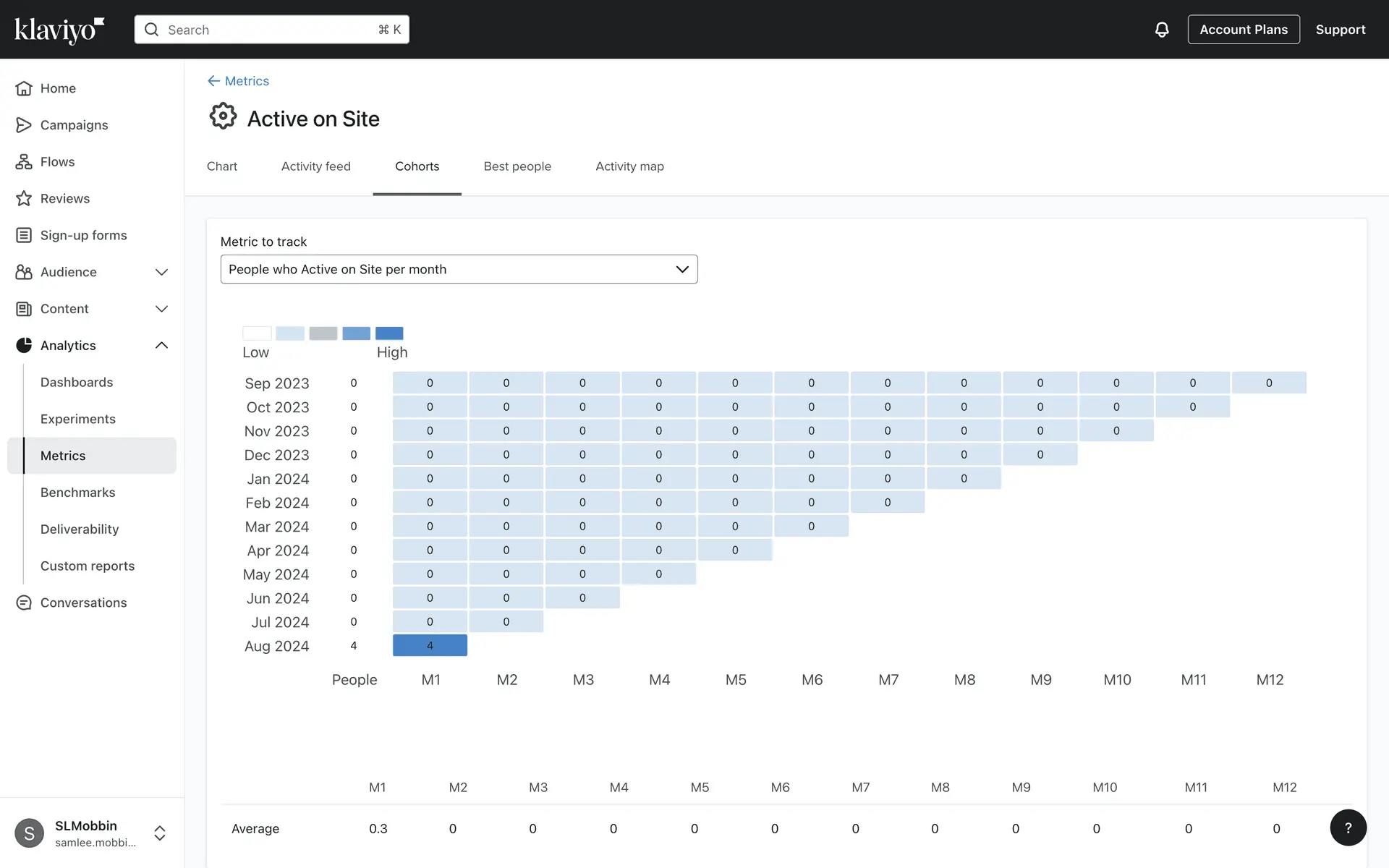Click the Conversations chat bubble icon
Image resolution: width=1389 pixels, height=868 pixels.
click(24, 603)
